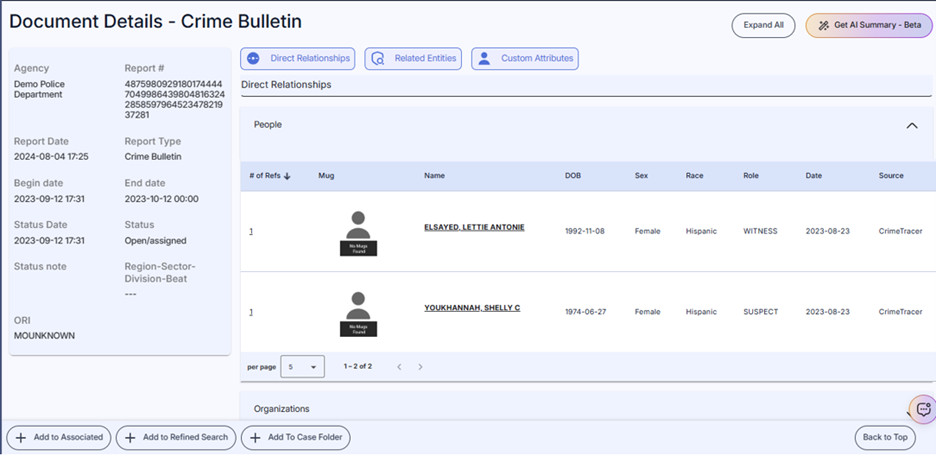Click the 1 – 2 of 2 pagination text

tap(358, 366)
